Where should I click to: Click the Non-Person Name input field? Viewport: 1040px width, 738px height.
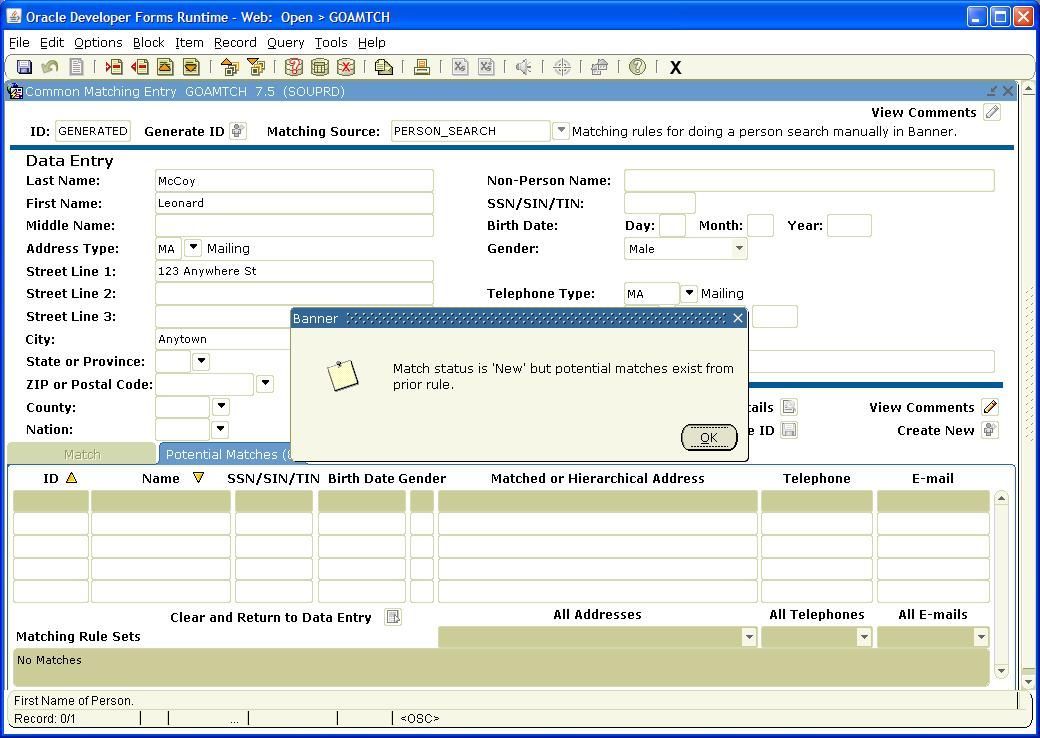pos(809,180)
